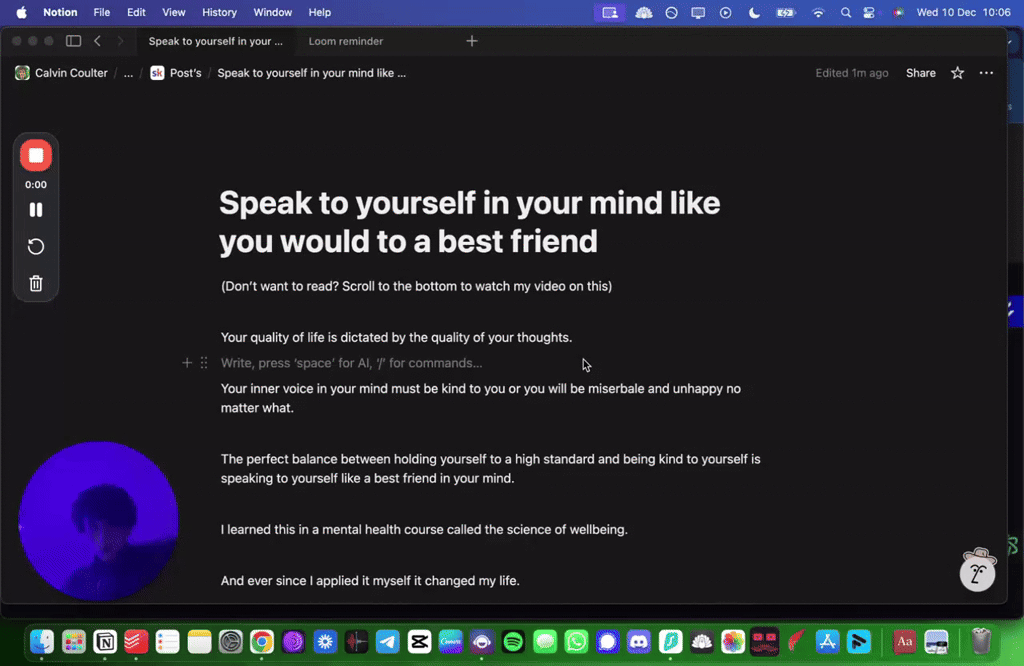The image size is (1024, 666).
Task: Restart the current recording
Action: coord(36,246)
